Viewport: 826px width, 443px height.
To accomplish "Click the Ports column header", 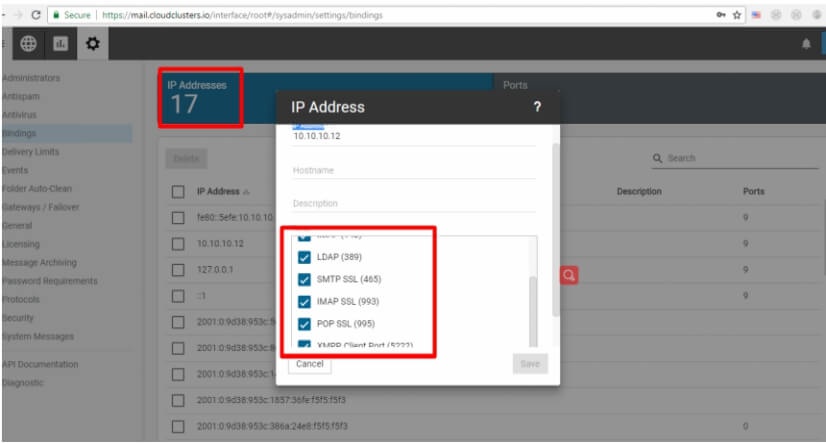I will [x=753, y=191].
